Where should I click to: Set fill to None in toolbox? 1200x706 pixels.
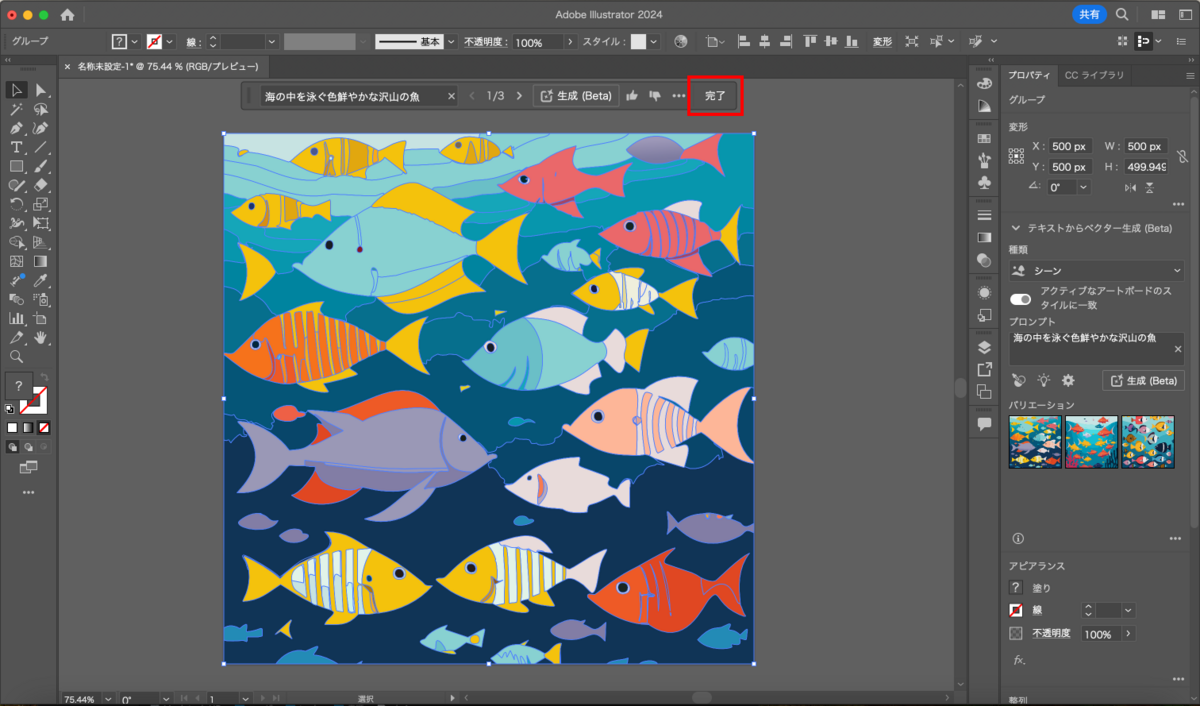coord(44,427)
